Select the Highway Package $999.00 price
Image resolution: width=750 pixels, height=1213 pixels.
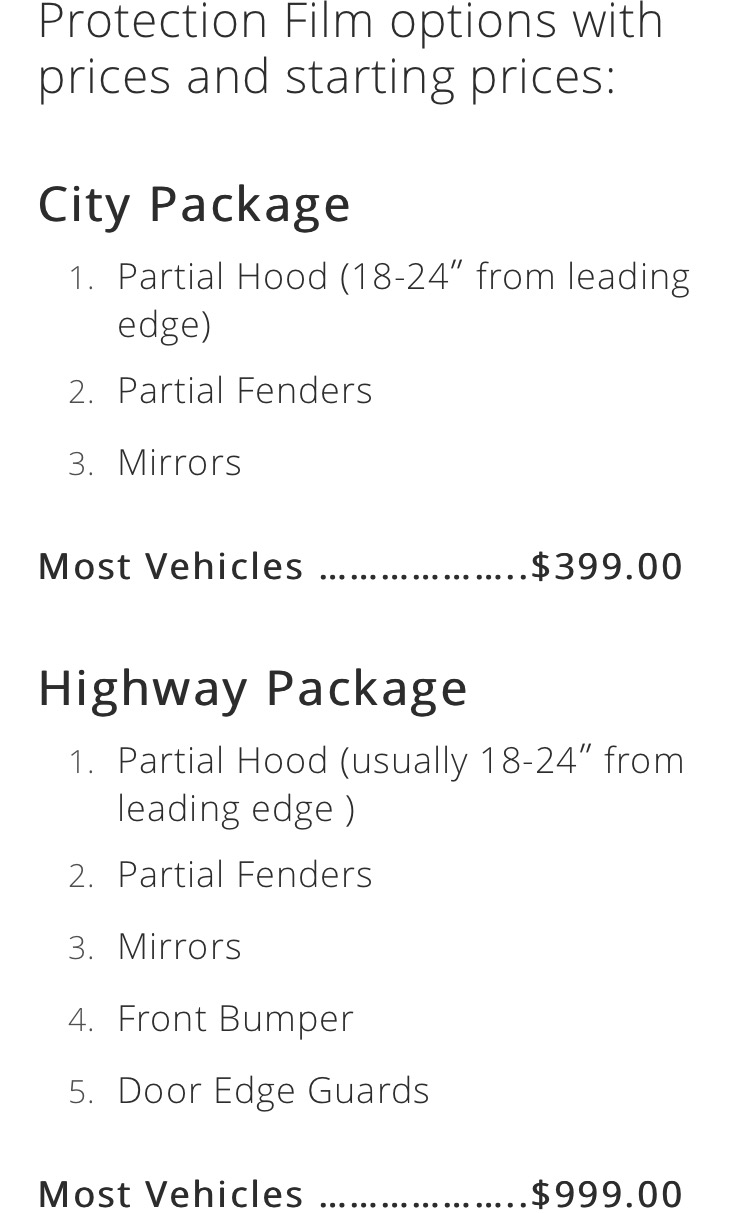pyautogui.click(x=607, y=1193)
